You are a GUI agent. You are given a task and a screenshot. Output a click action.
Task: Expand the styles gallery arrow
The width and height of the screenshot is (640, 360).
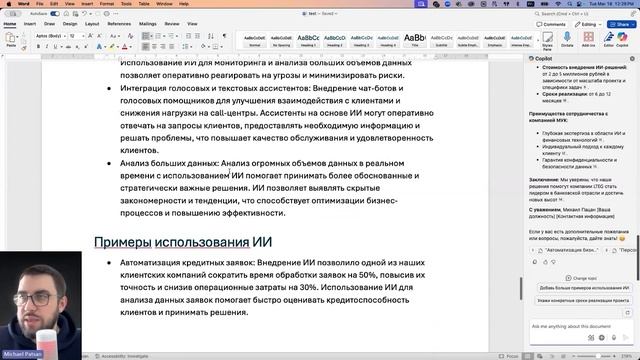click(x=538, y=40)
